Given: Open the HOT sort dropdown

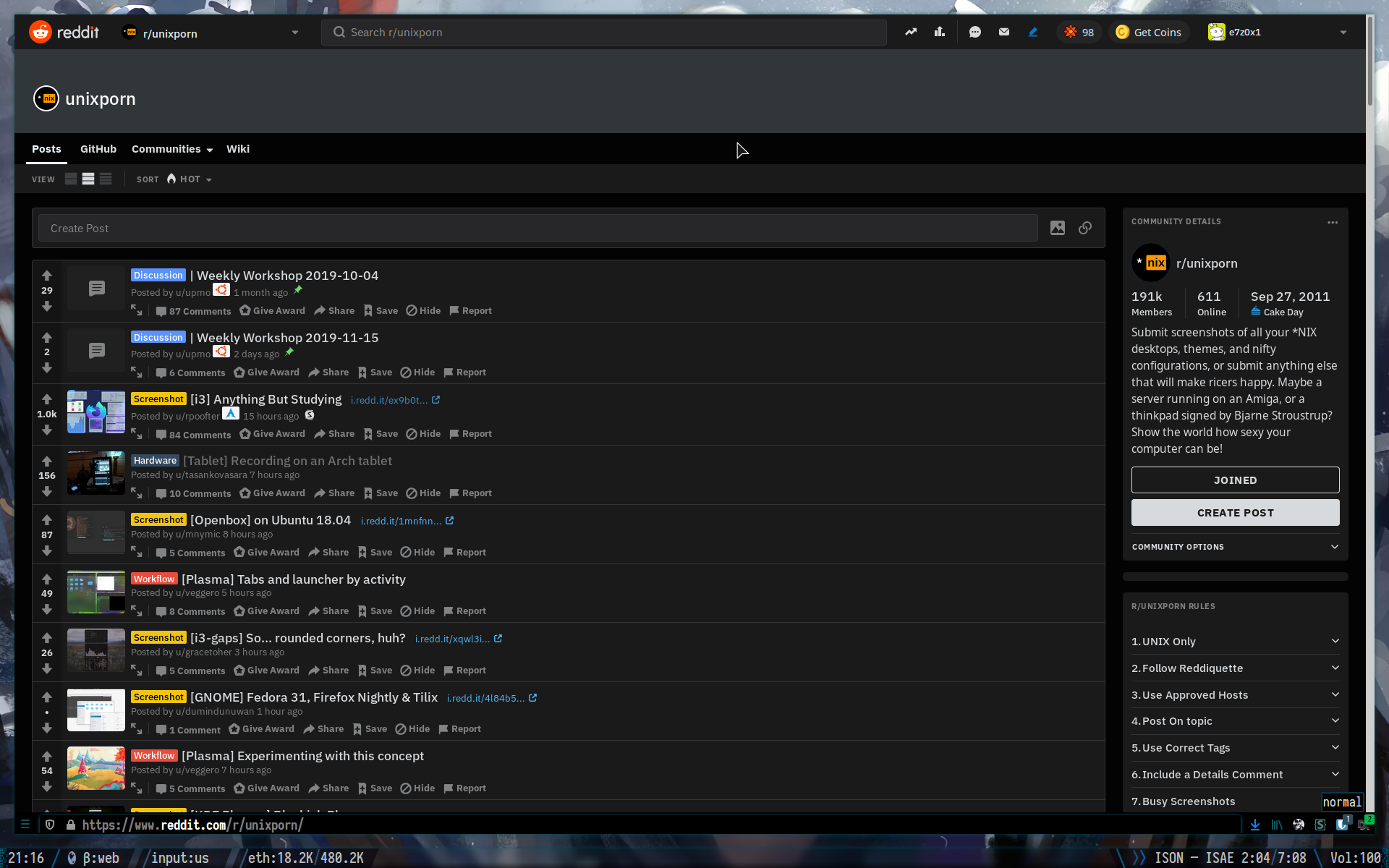Looking at the screenshot, I should point(190,179).
